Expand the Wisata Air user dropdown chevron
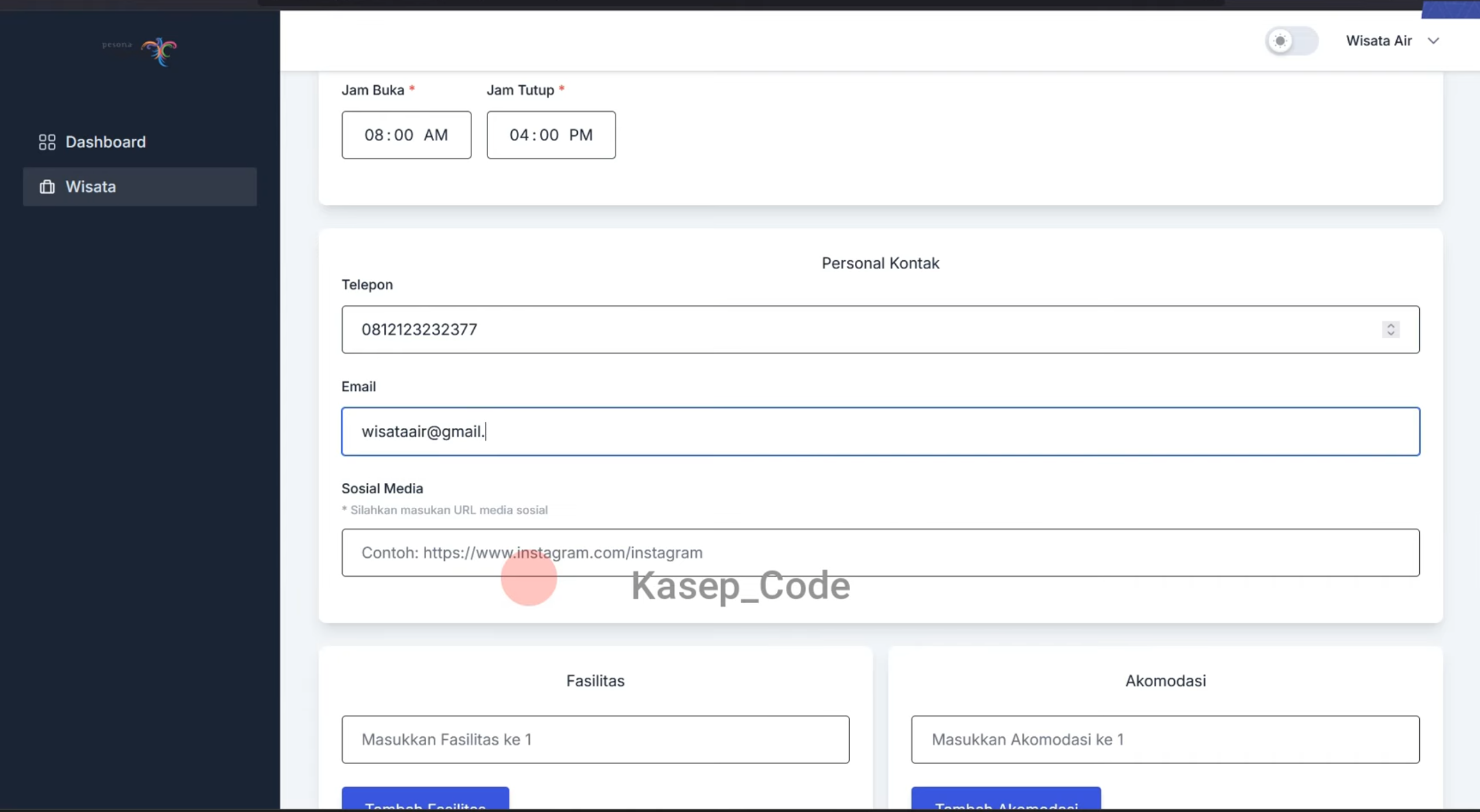Viewport: 1480px width, 812px height. click(1433, 41)
